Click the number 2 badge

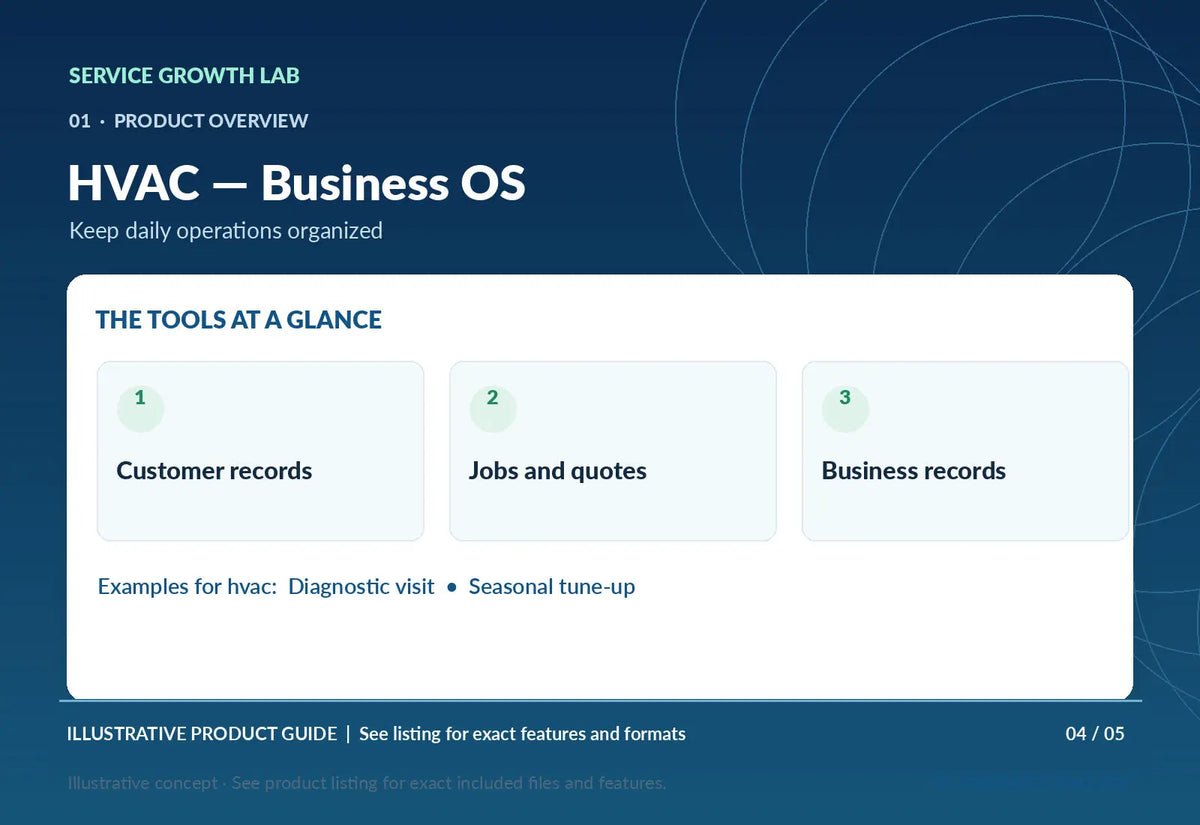[493, 408]
